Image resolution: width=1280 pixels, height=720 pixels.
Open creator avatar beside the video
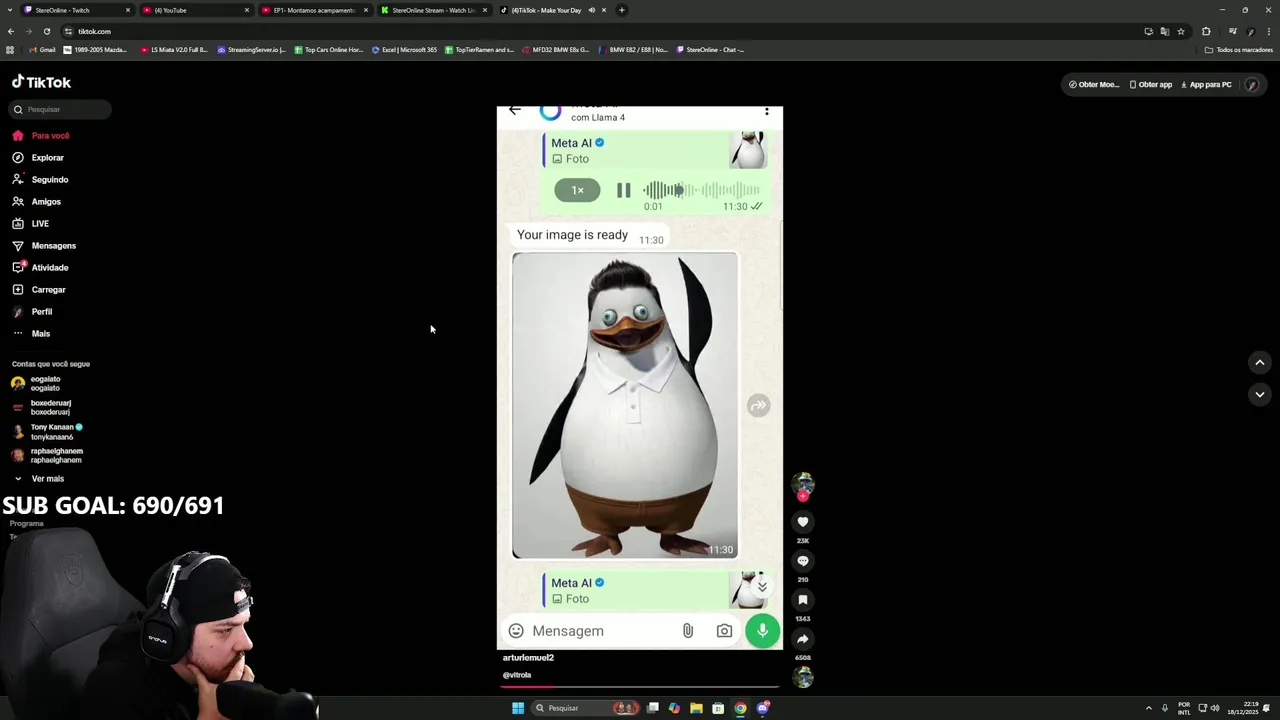tap(803, 485)
